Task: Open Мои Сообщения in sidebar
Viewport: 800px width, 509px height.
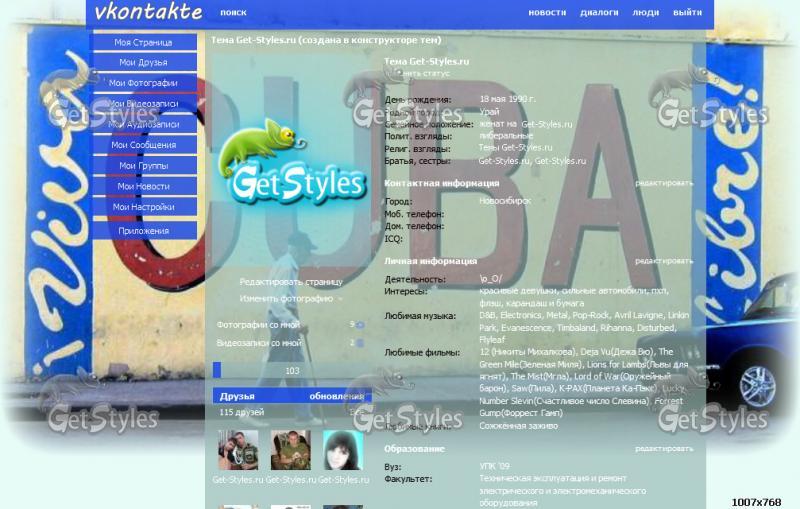Action: tap(143, 145)
